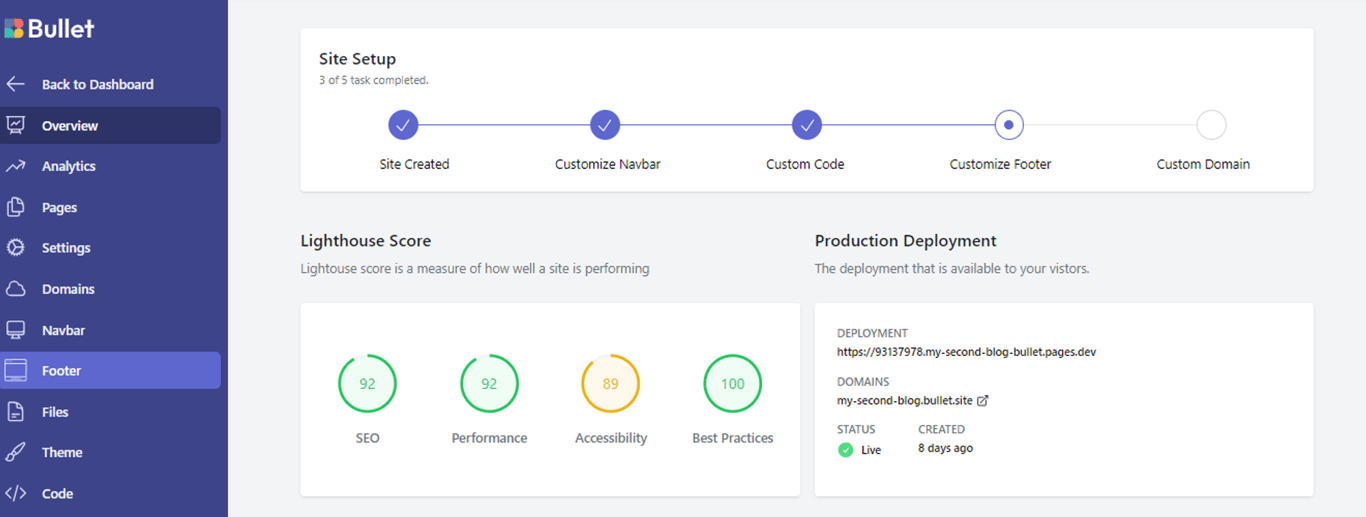This screenshot has width=1366, height=517.
Task: Open the Files sidebar section
Action: pyautogui.click(x=55, y=412)
